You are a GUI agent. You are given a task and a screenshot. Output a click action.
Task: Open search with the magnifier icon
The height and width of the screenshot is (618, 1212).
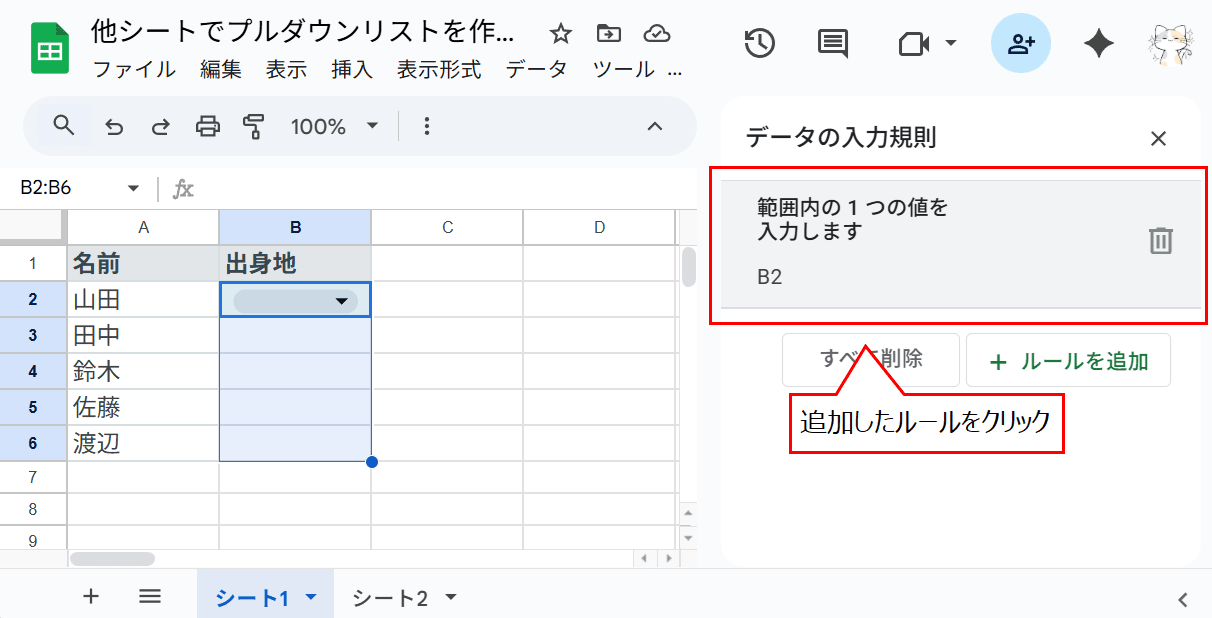tap(63, 126)
